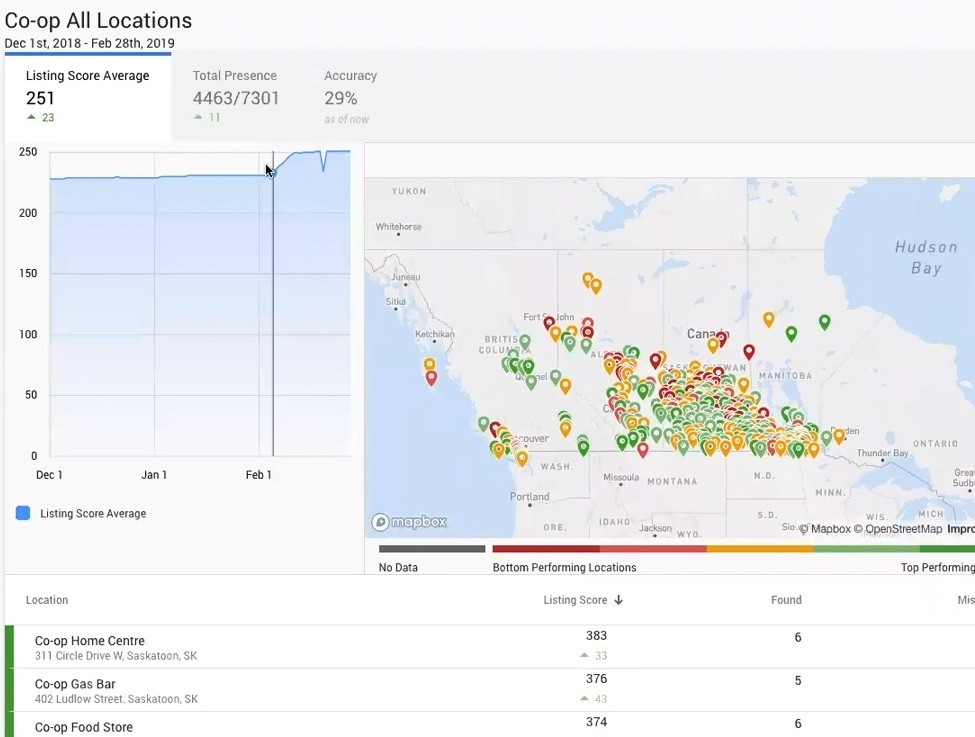This screenshot has height=737, width=975.
Task: Toggle Listing Score Average legend swatch
Action: click(23, 513)
